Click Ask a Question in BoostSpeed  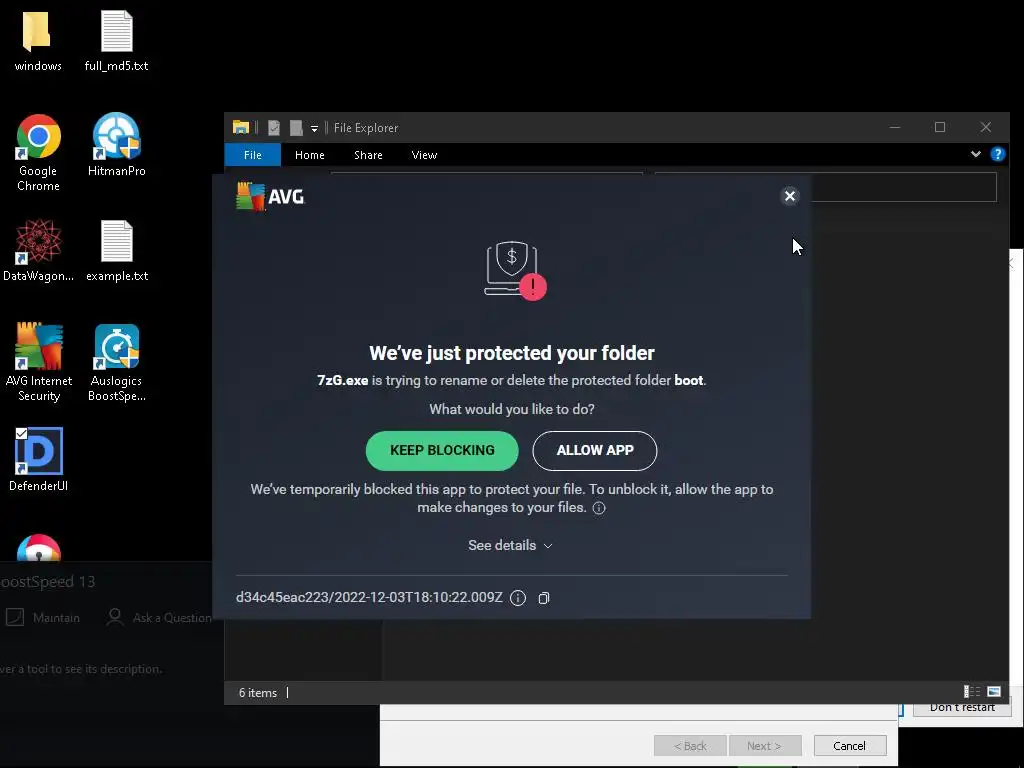[x=159, y=617]
